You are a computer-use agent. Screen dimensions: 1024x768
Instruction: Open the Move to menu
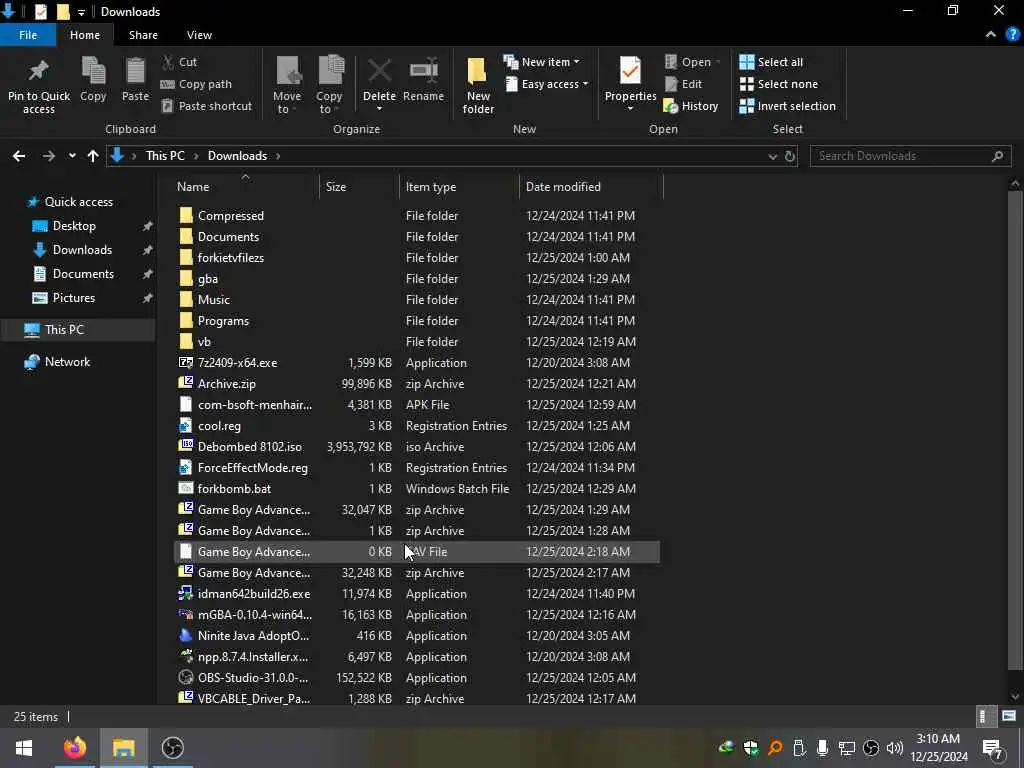pos(287,85)
